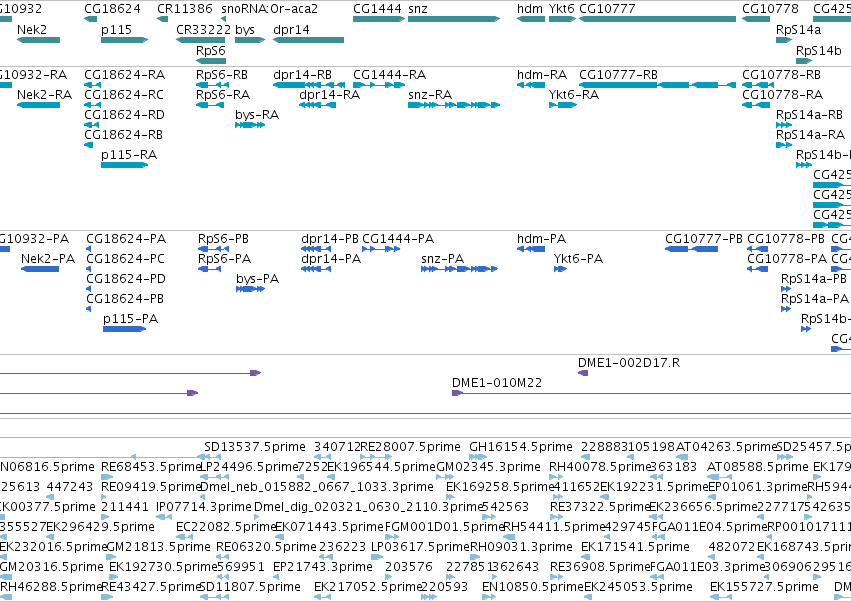
Task: Click the GH16154.5prime EST label
Action: click(x=521, y=446)
